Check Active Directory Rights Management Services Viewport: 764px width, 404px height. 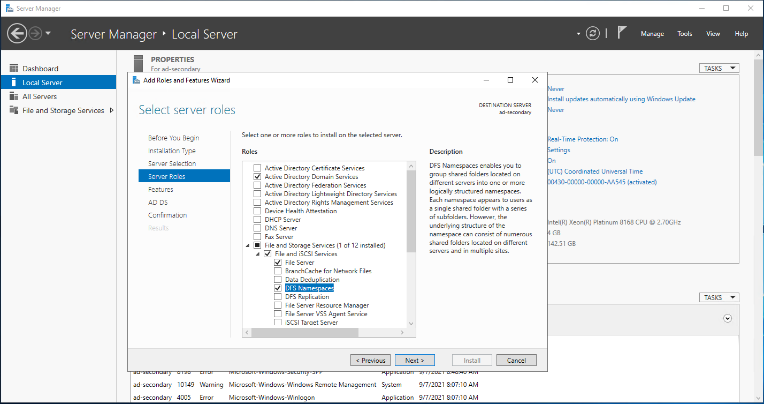point(257,202)
